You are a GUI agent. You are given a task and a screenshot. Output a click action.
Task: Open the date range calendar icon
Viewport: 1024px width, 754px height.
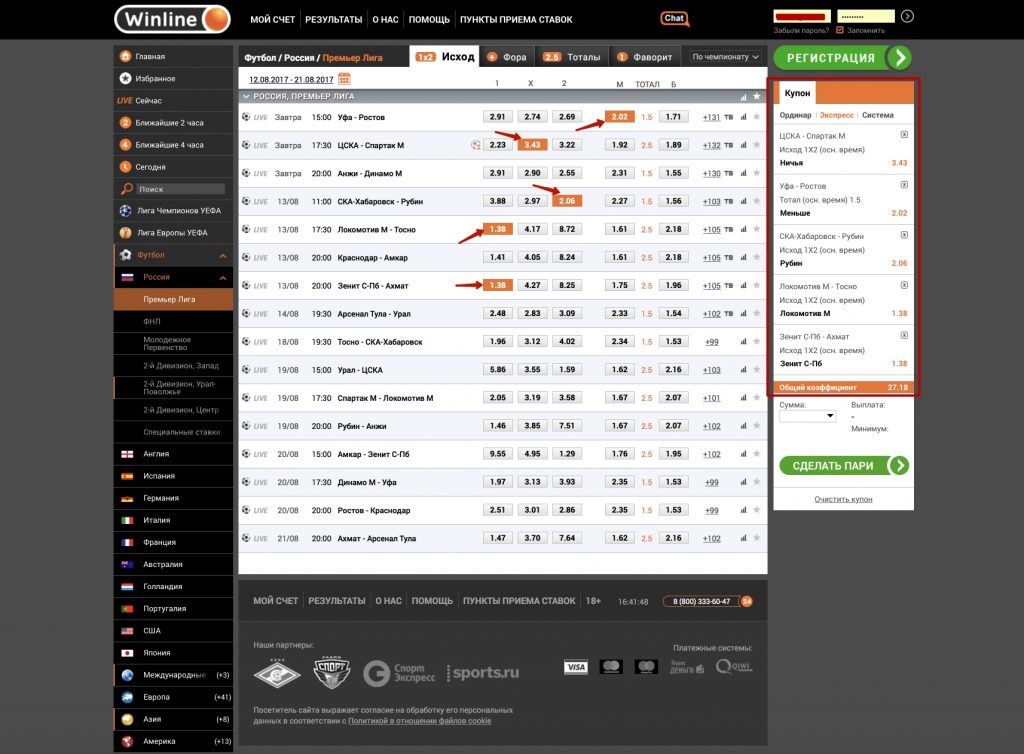[345, 78]
